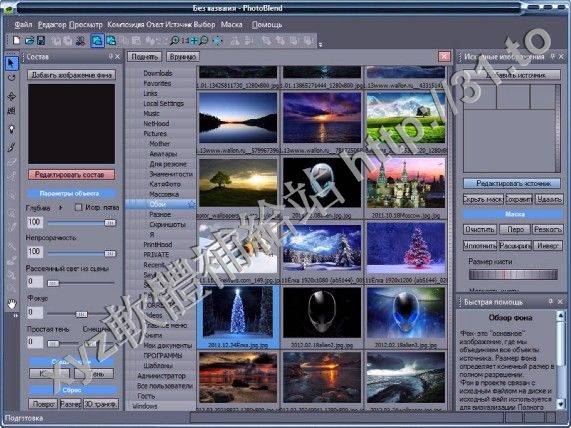
Task: Close the image browser with red X
Action: click(x=444, y=56)
